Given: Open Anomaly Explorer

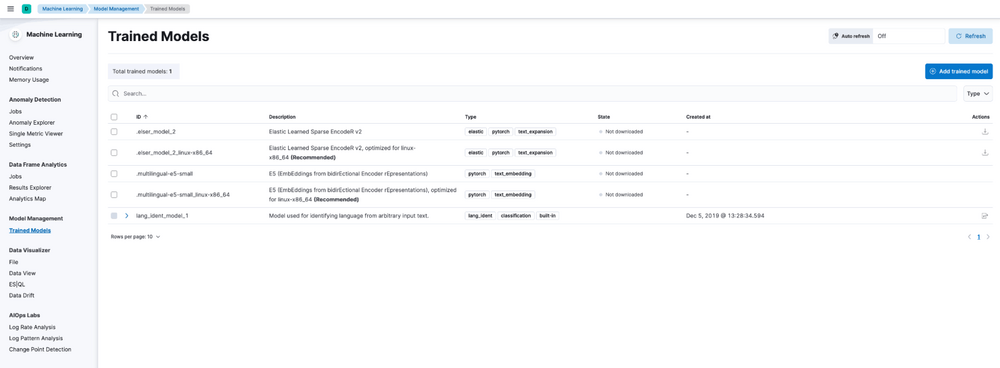Looking at the screenshot, I should [x=32, y=122].
